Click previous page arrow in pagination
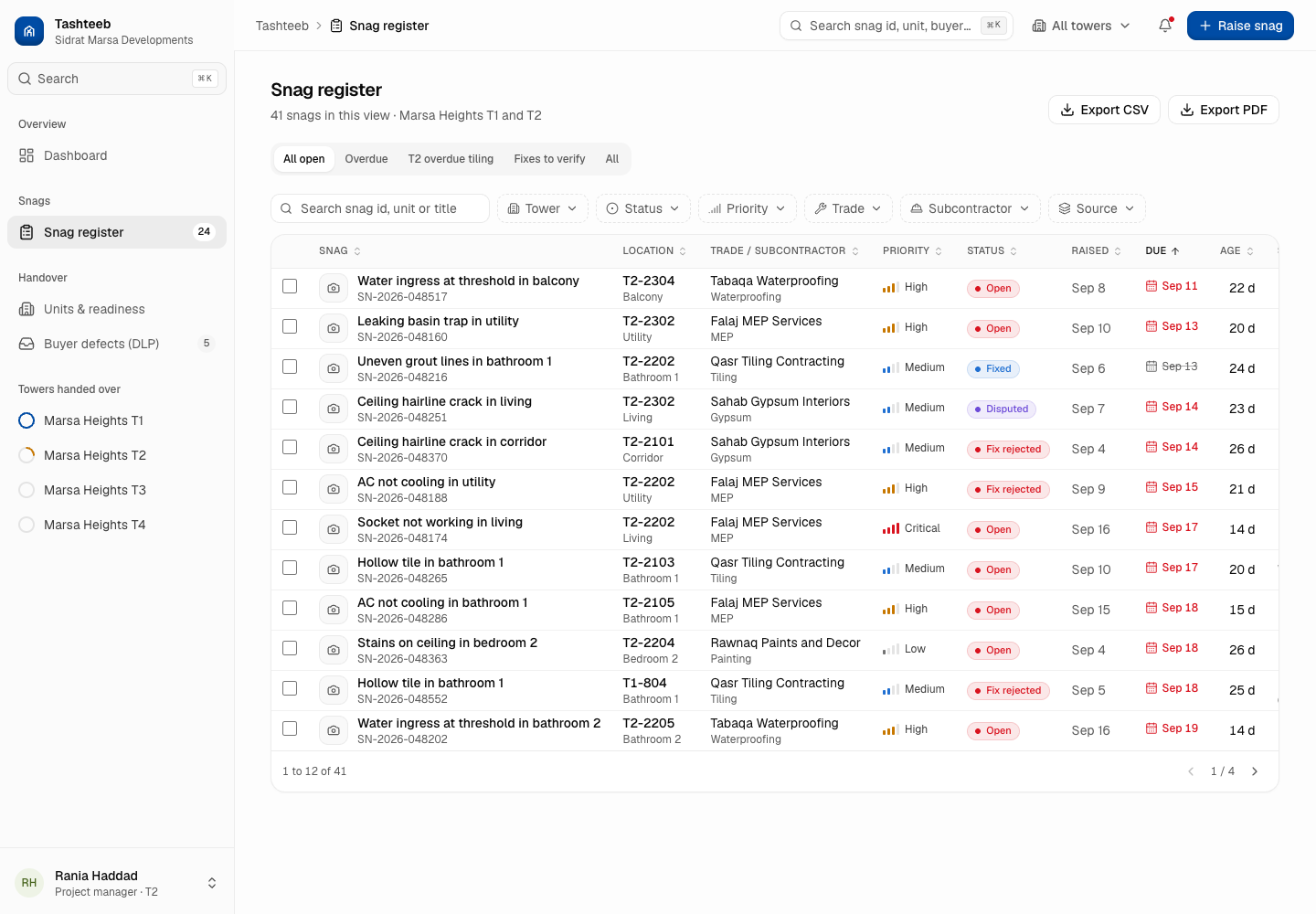1316x914 pixels. (x=1191, y=771)
